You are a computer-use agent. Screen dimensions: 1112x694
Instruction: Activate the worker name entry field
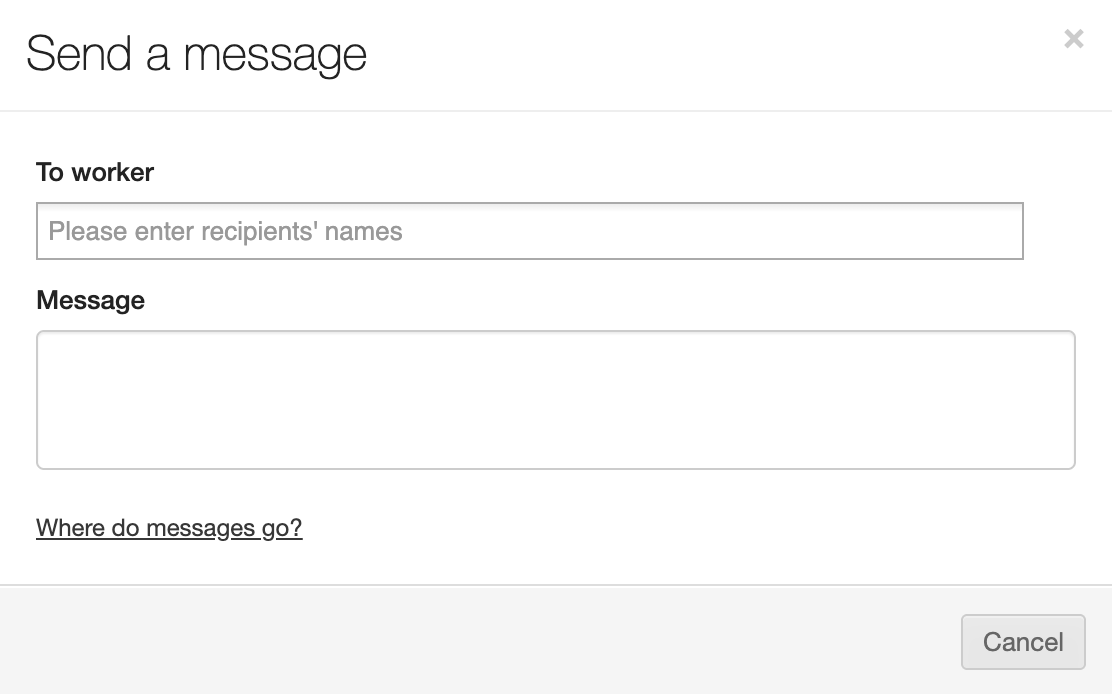coord(529,231)
